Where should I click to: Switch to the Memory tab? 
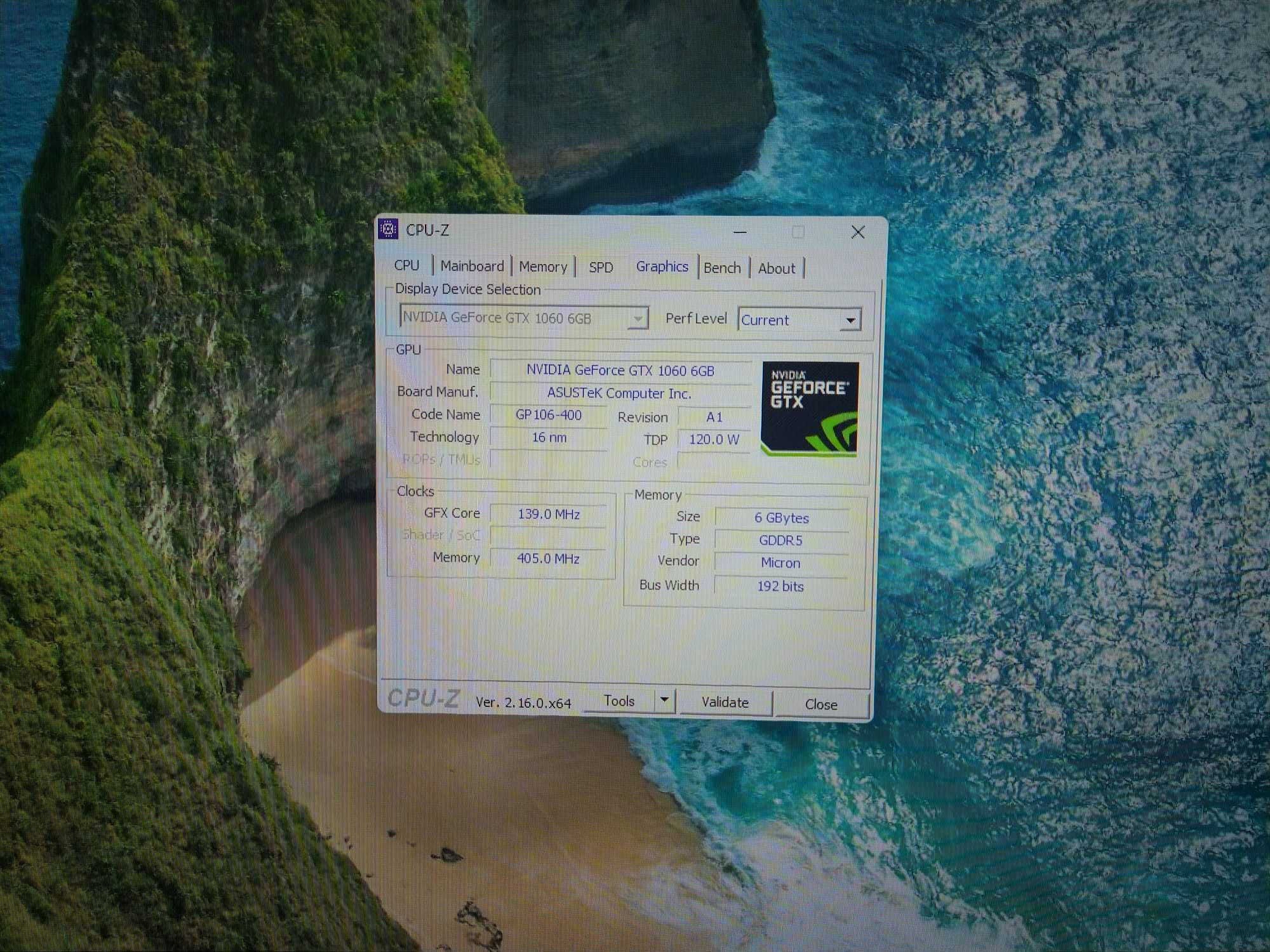[543, 267]
